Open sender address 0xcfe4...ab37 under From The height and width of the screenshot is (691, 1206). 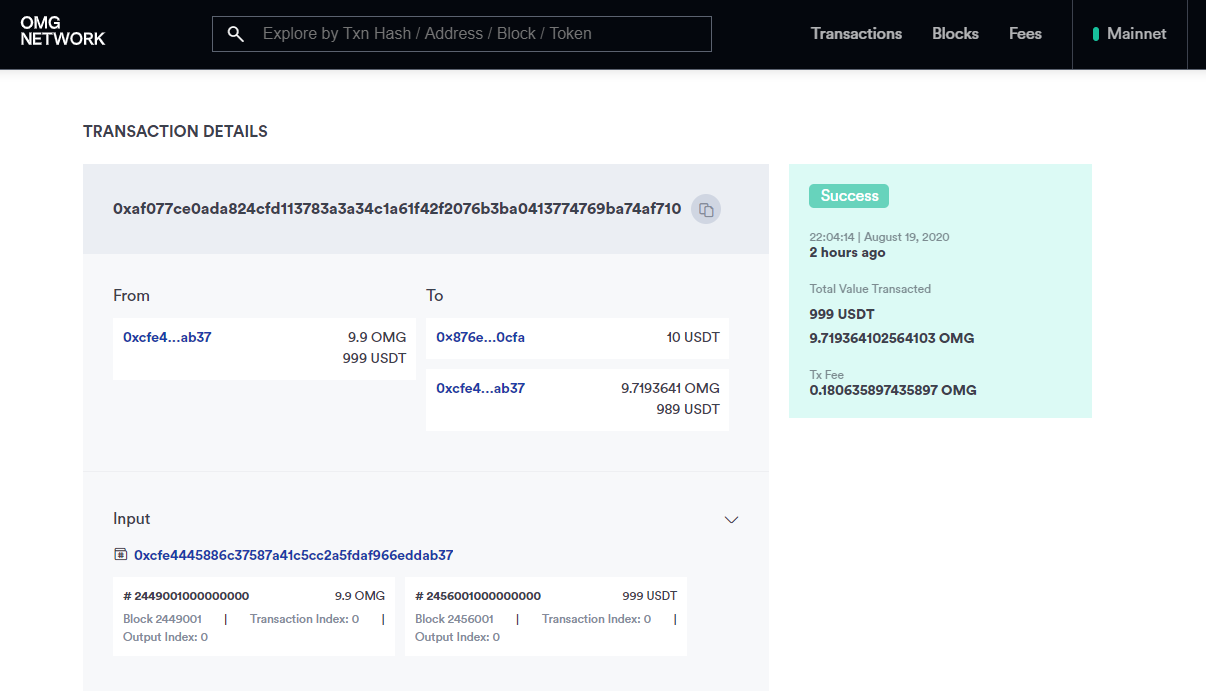click(x=167, y=337)
